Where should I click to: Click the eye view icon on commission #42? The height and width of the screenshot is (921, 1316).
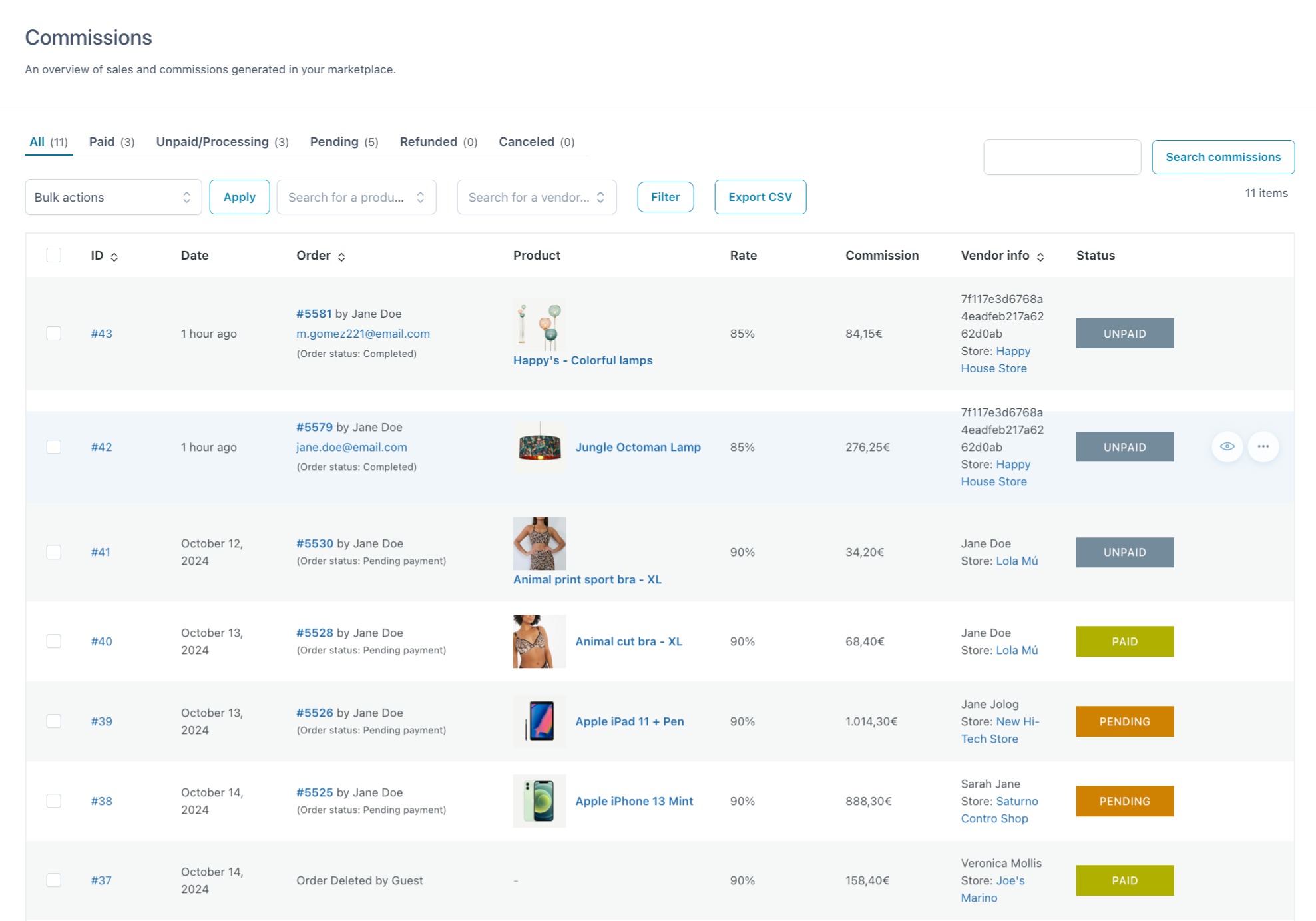(1227, 446)
